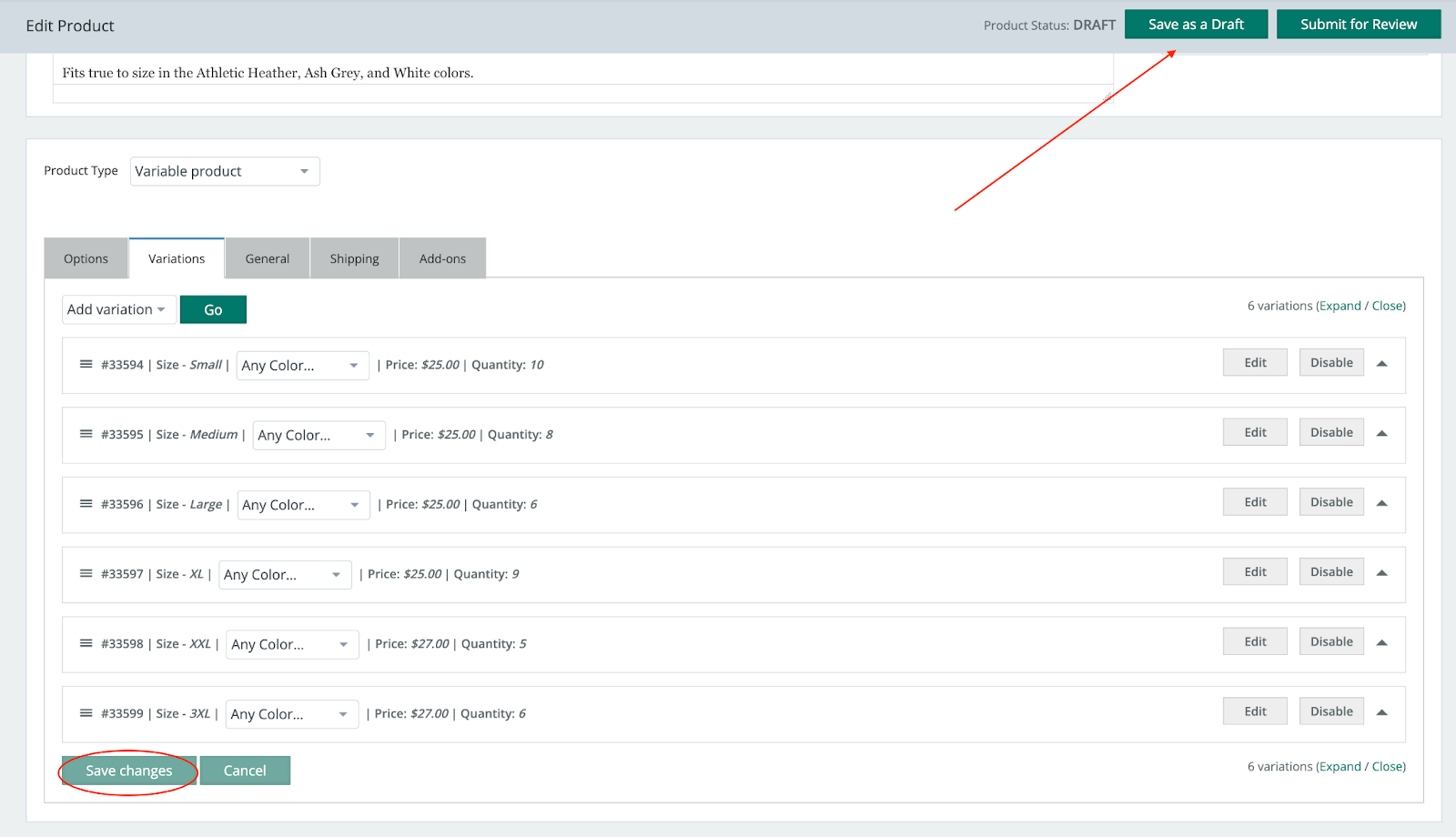Switch to the Shipping tab
Screen dimensions: 1456x837
354,258
